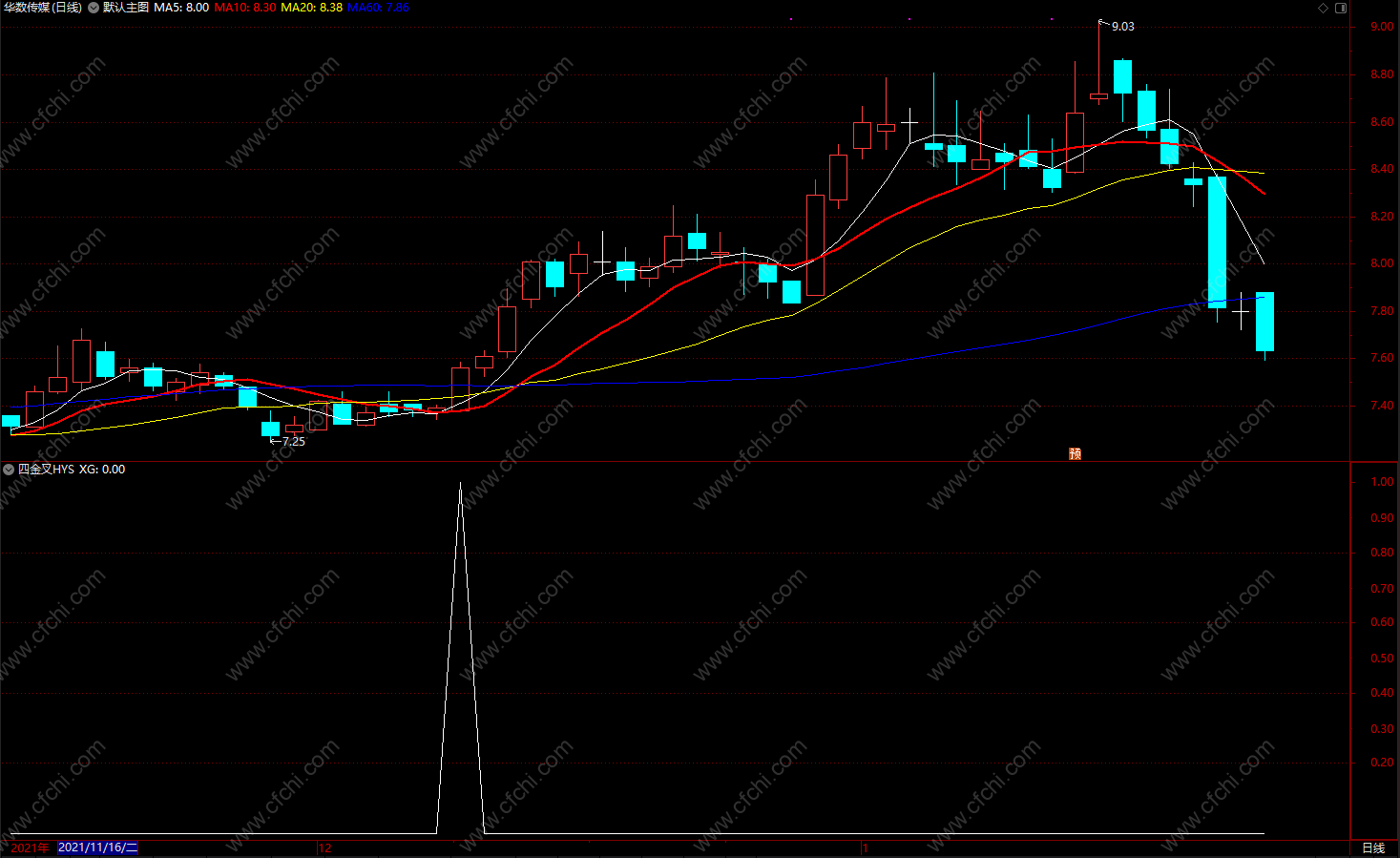This screenshot has width=1400, height=858.
Task: Click the 1.00 indicator axis label
Action: [1382, 482]
